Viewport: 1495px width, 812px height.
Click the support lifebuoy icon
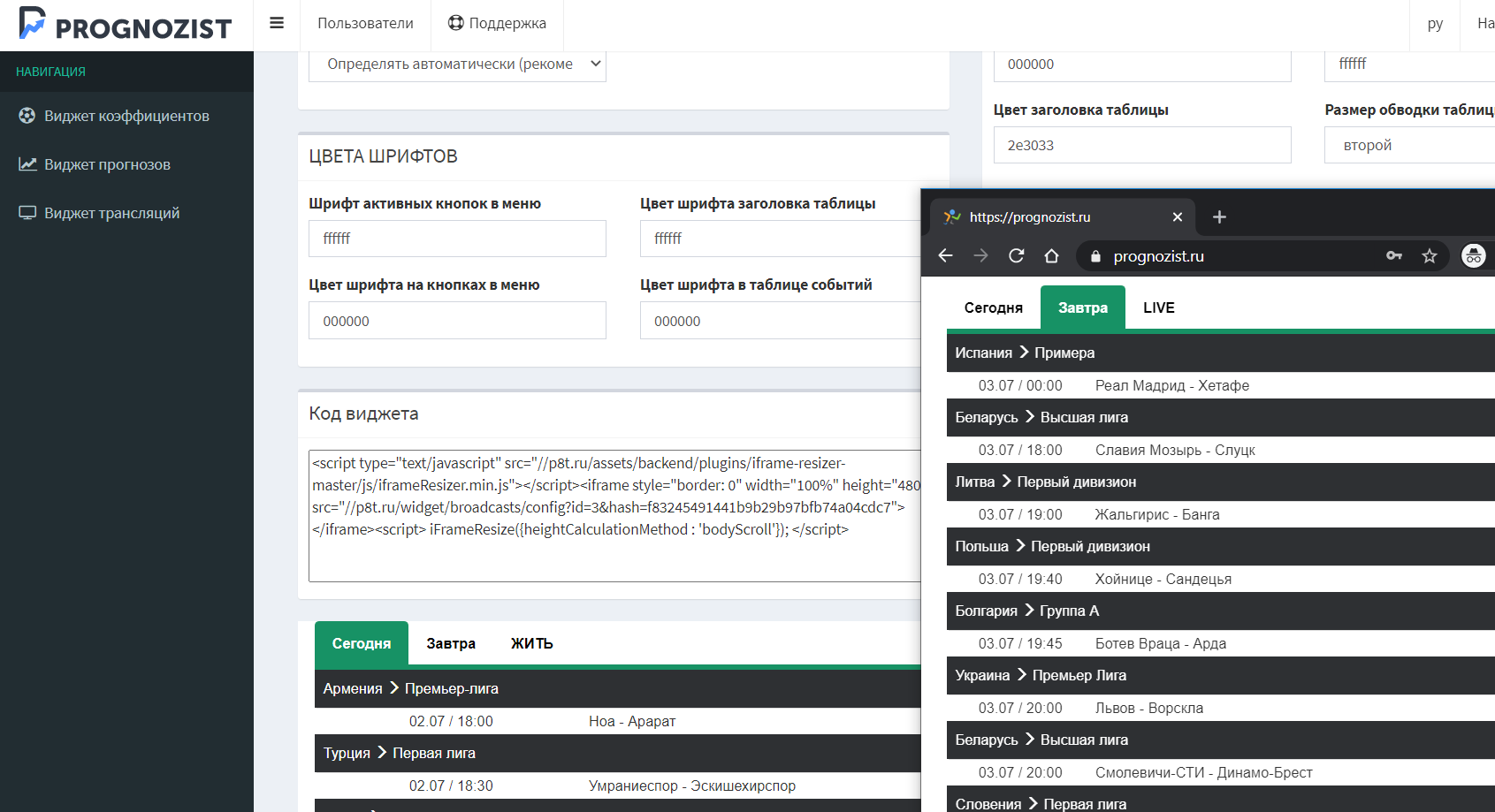coord(455,23)
